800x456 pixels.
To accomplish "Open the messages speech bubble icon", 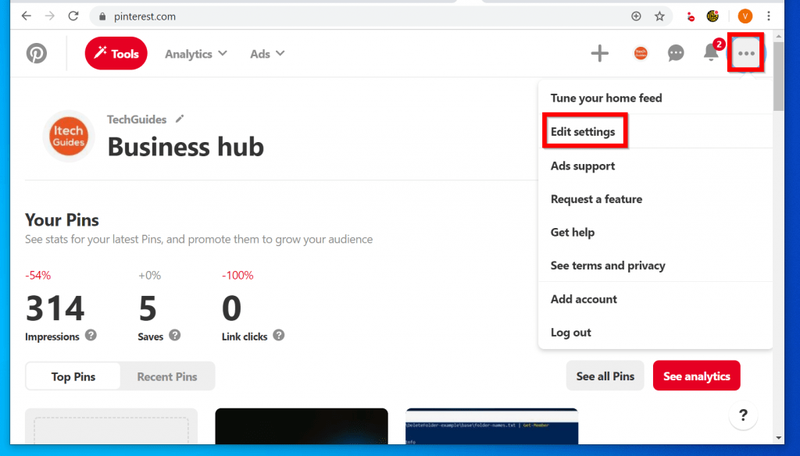I will 676,53.
